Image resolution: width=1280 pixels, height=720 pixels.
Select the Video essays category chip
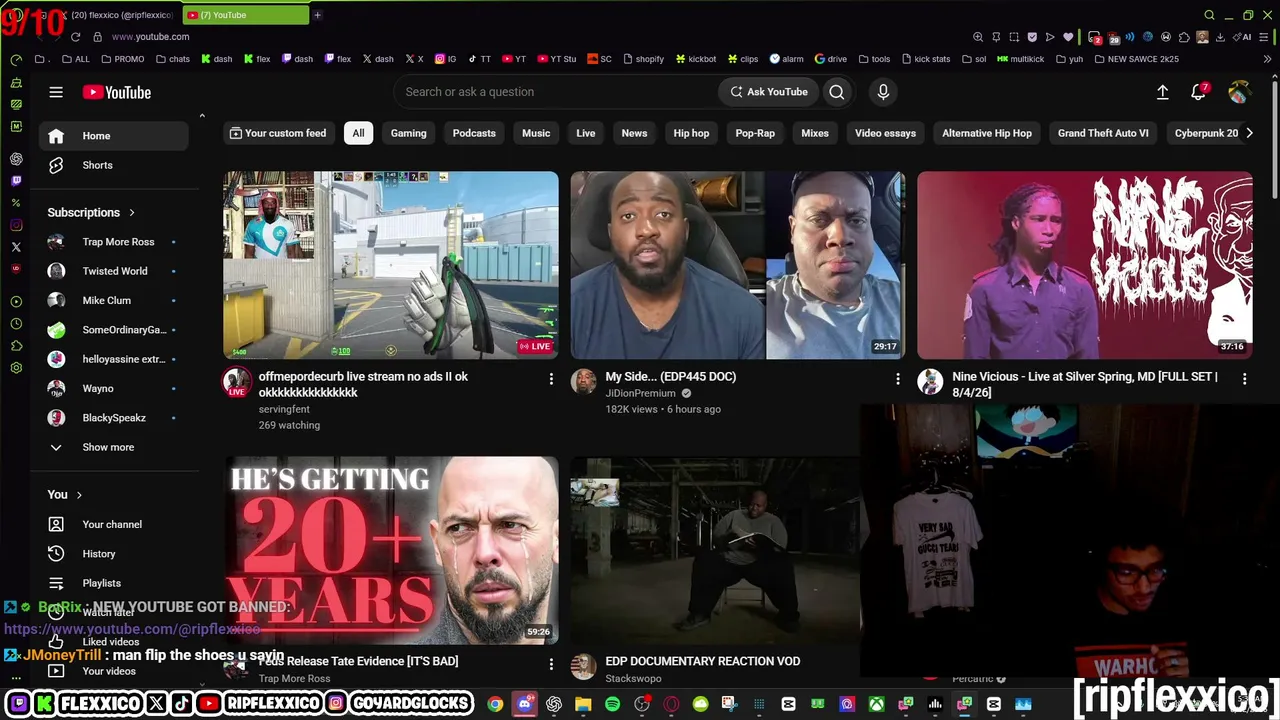885,133
